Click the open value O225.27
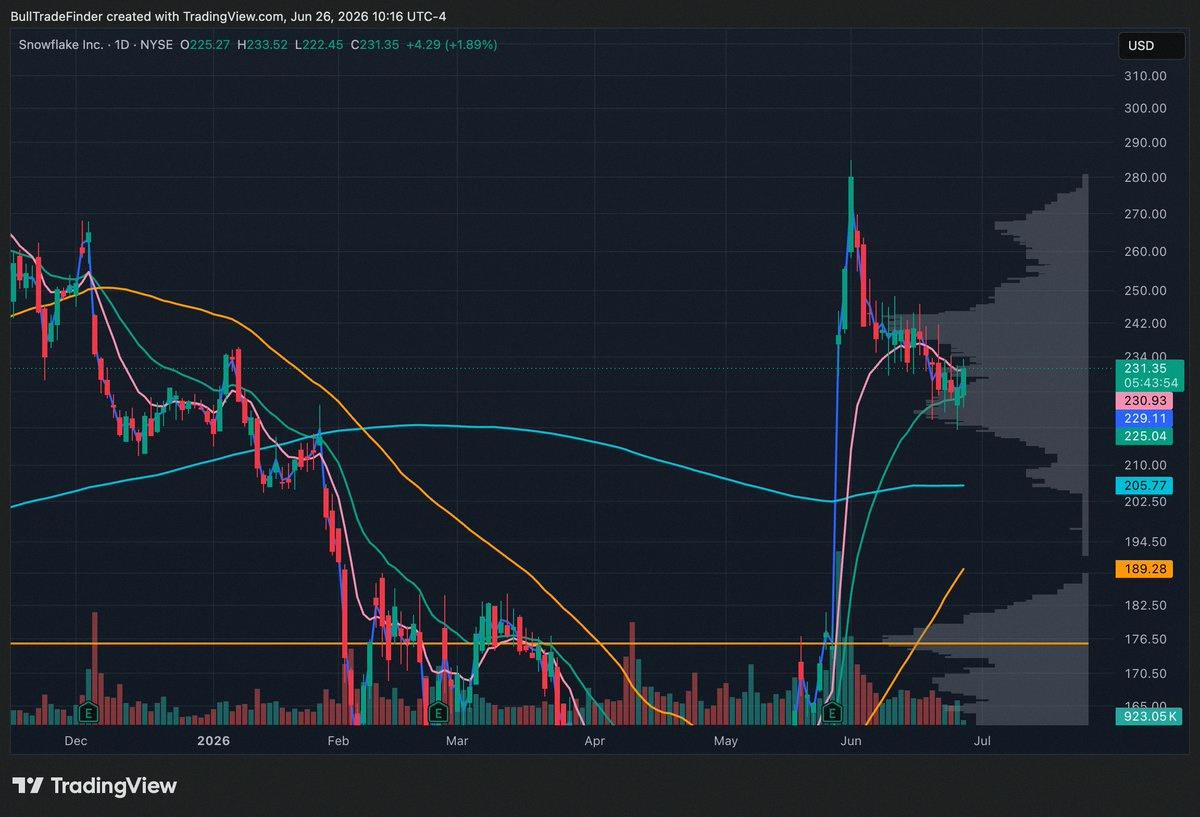1200x817 pixels. coord(206,45)
